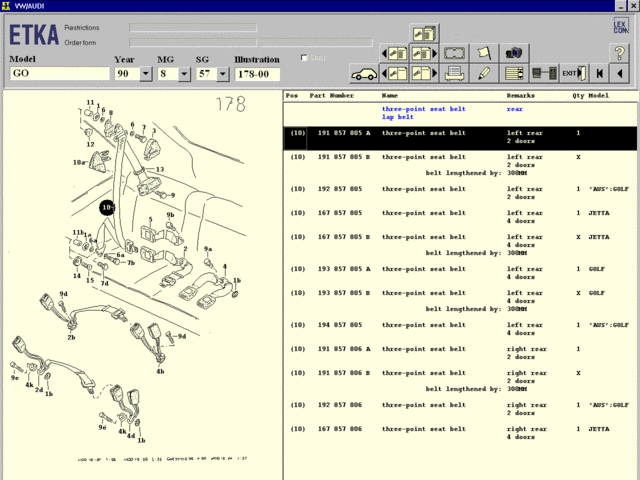Click the MG field showing 8

(168, 74)
